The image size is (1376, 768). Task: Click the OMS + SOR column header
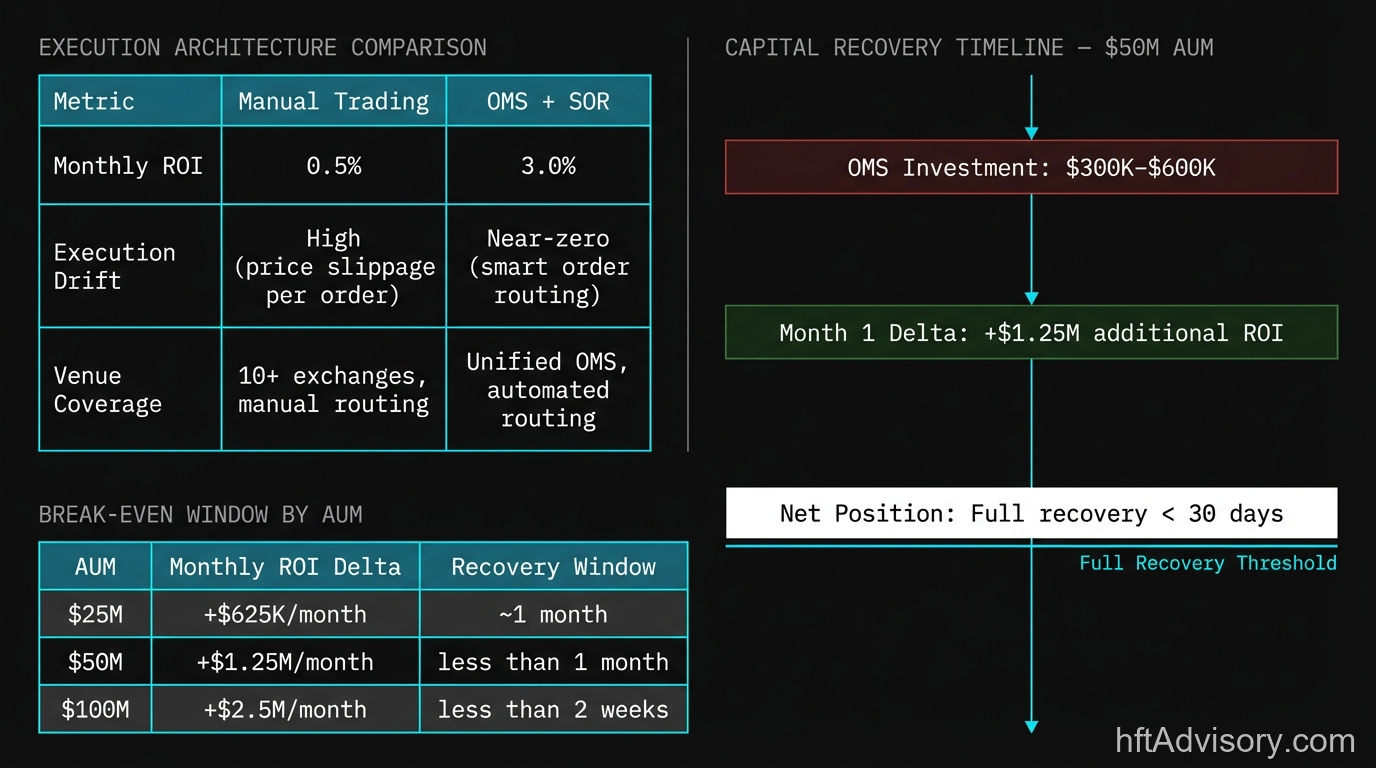(x=548, y=101)
